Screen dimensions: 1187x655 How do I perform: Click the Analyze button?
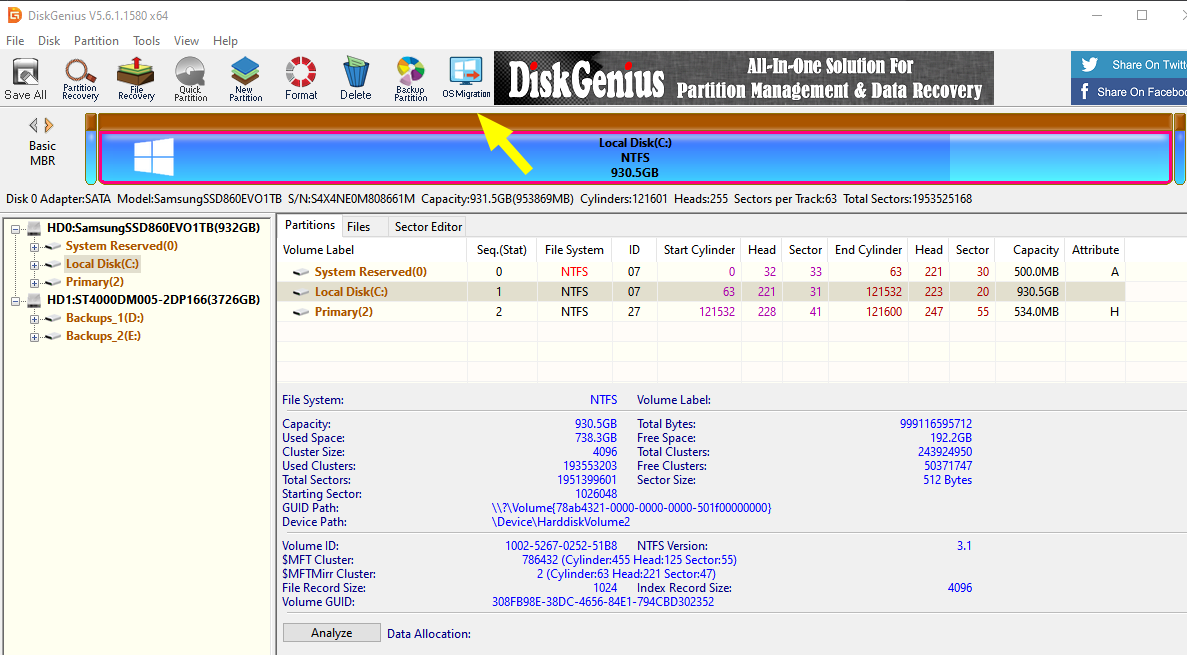[332, 633]
